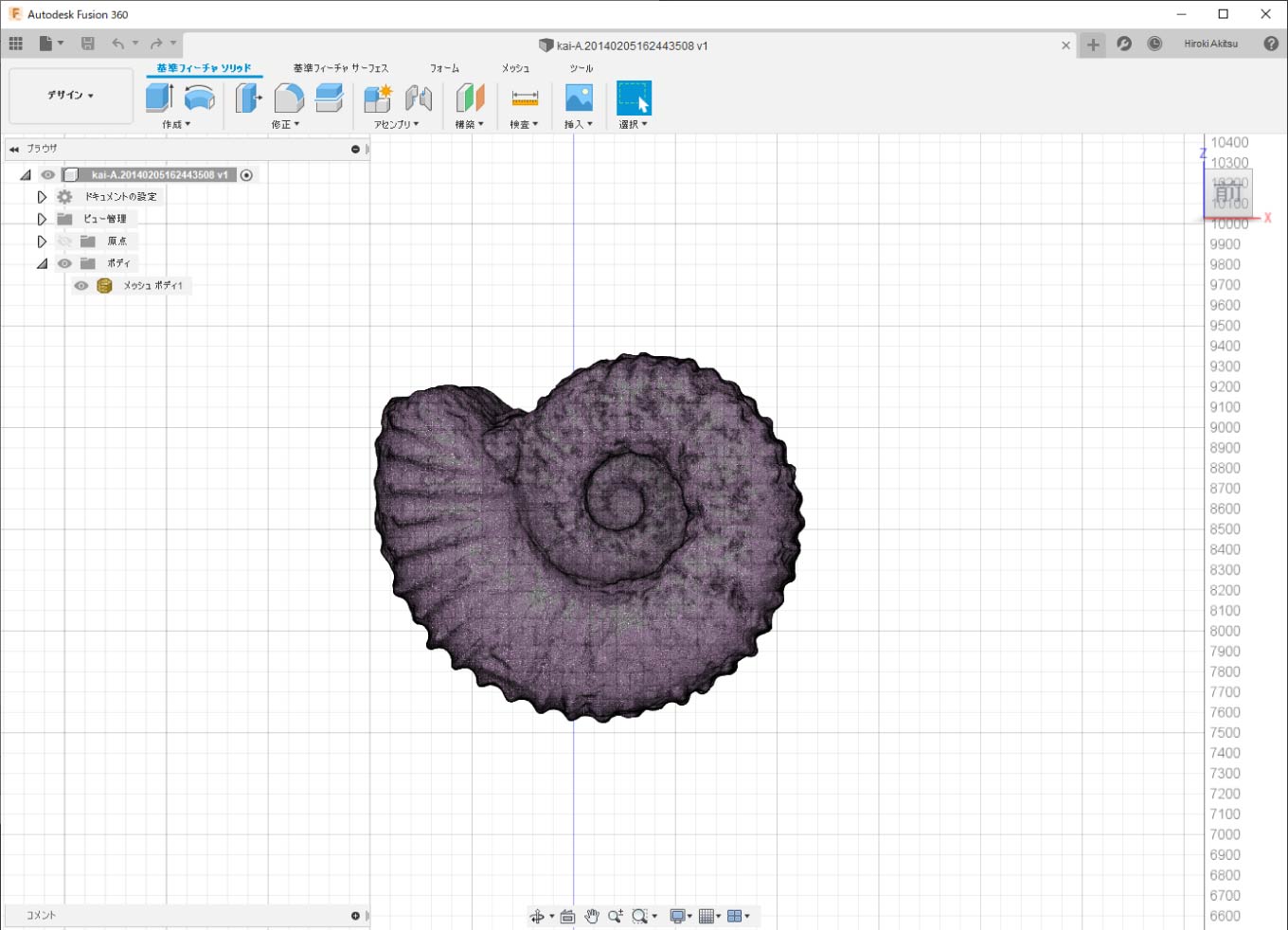This screenshot has height=930, width=1288.
Task: Click the 前 face on view cube
Action: (x=1228, y=193)
